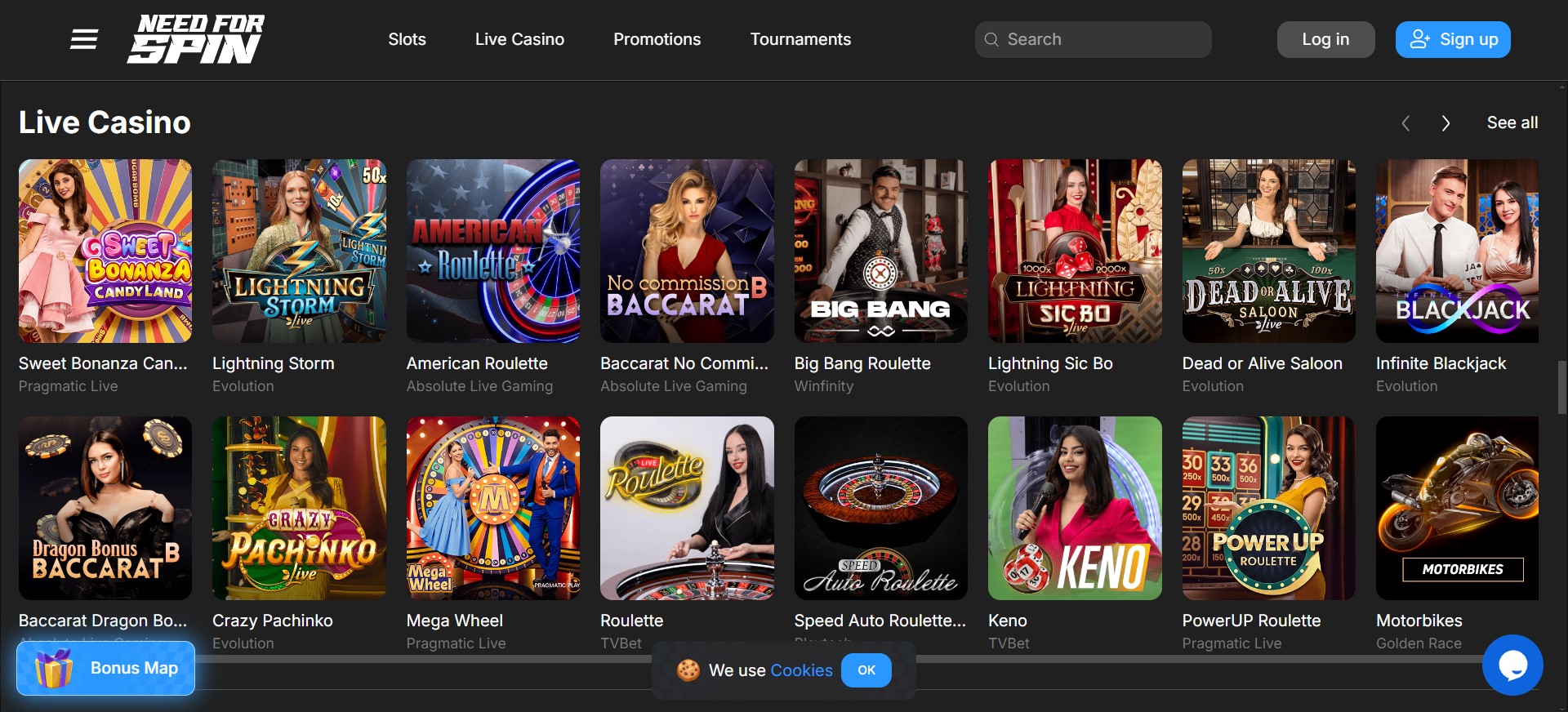Open the hamburger menu
This screenshot has width=1568, height=712.
(84, 39)
